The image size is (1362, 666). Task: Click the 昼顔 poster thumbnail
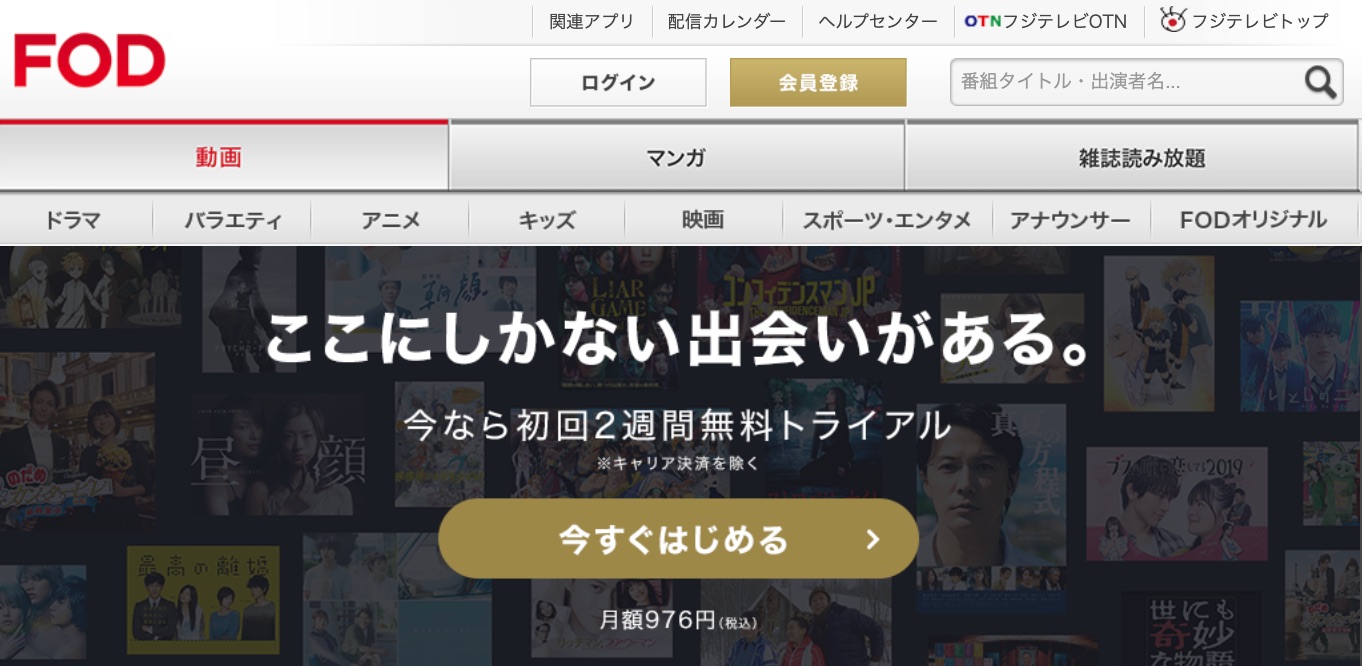(x=277, y=456)
